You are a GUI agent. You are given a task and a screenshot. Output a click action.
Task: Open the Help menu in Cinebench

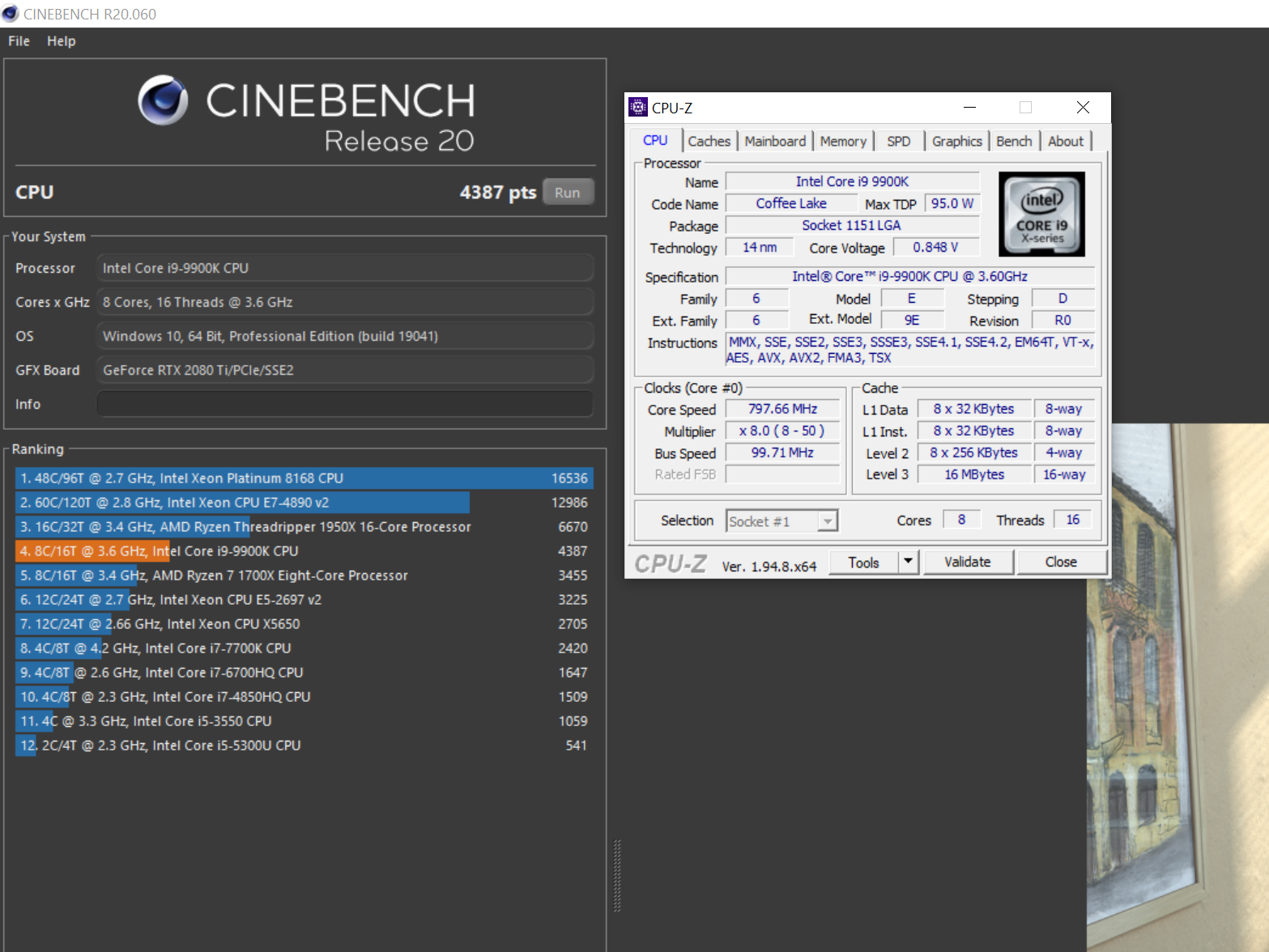point(61,40)
